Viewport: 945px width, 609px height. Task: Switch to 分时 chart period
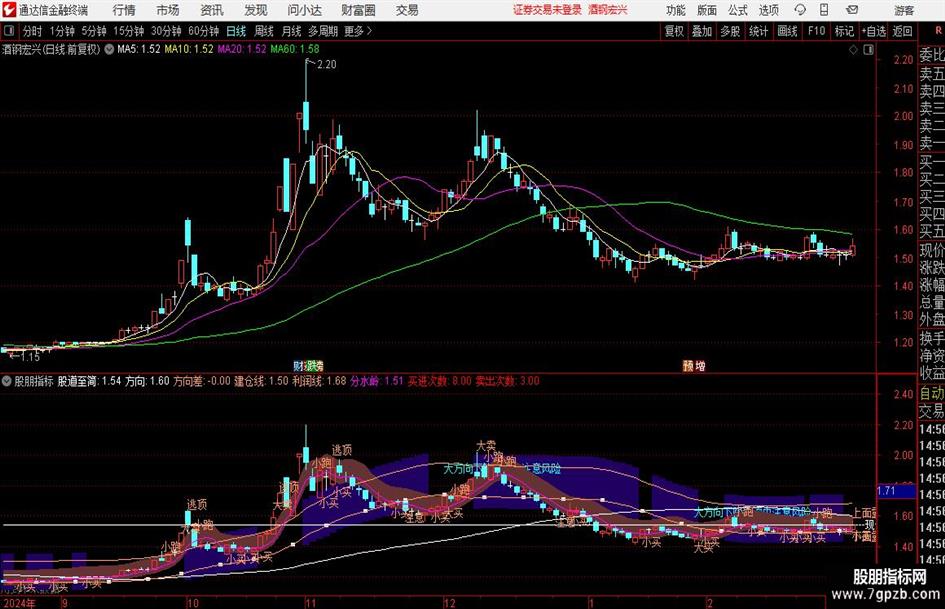pyautogui.click(x=33, y=31)
